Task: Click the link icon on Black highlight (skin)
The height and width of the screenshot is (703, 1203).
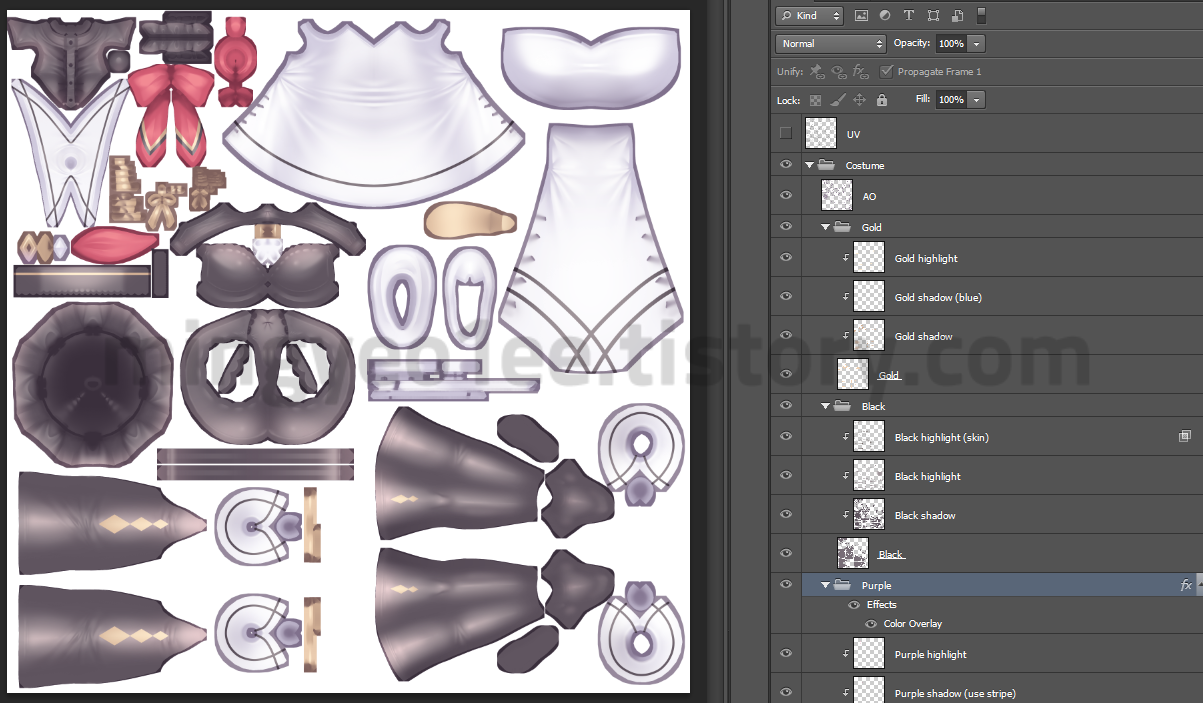Action: pos(1185,436)
